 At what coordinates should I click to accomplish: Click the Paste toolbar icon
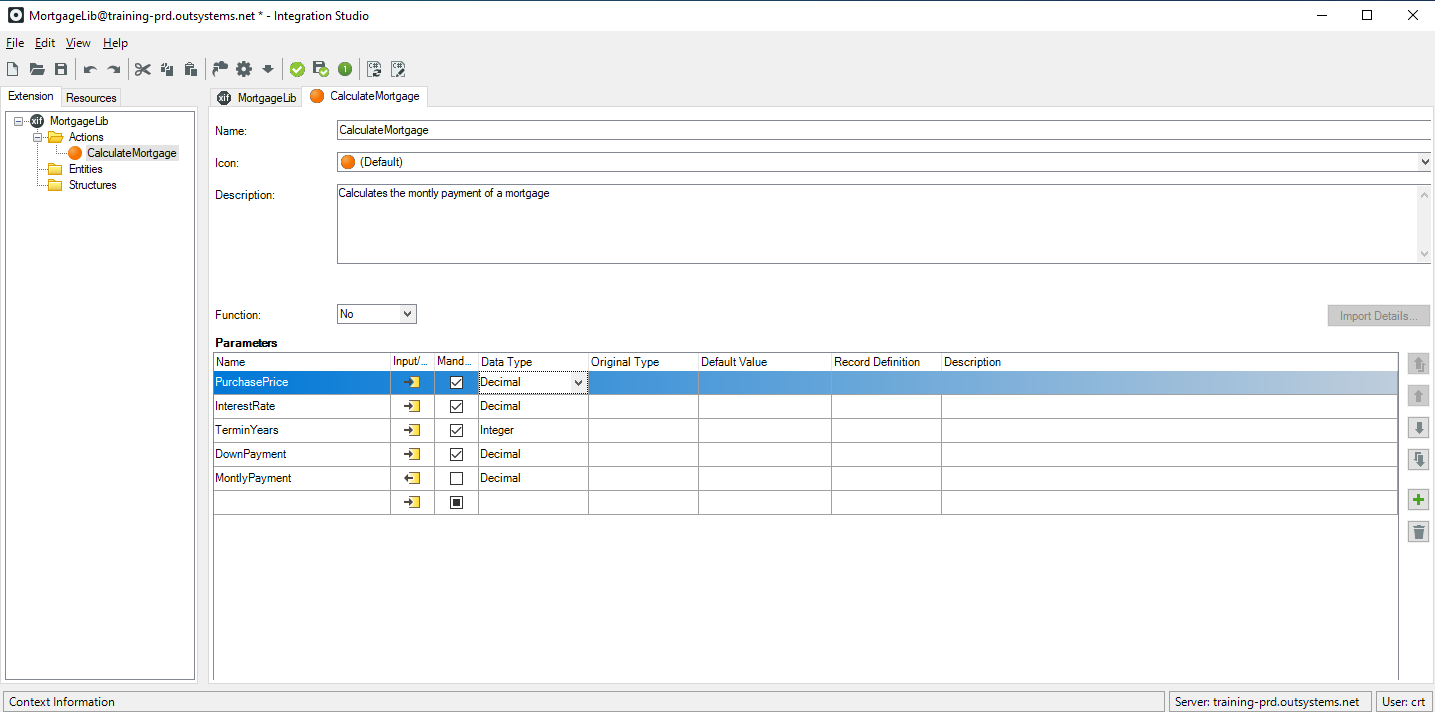[190, 68]
